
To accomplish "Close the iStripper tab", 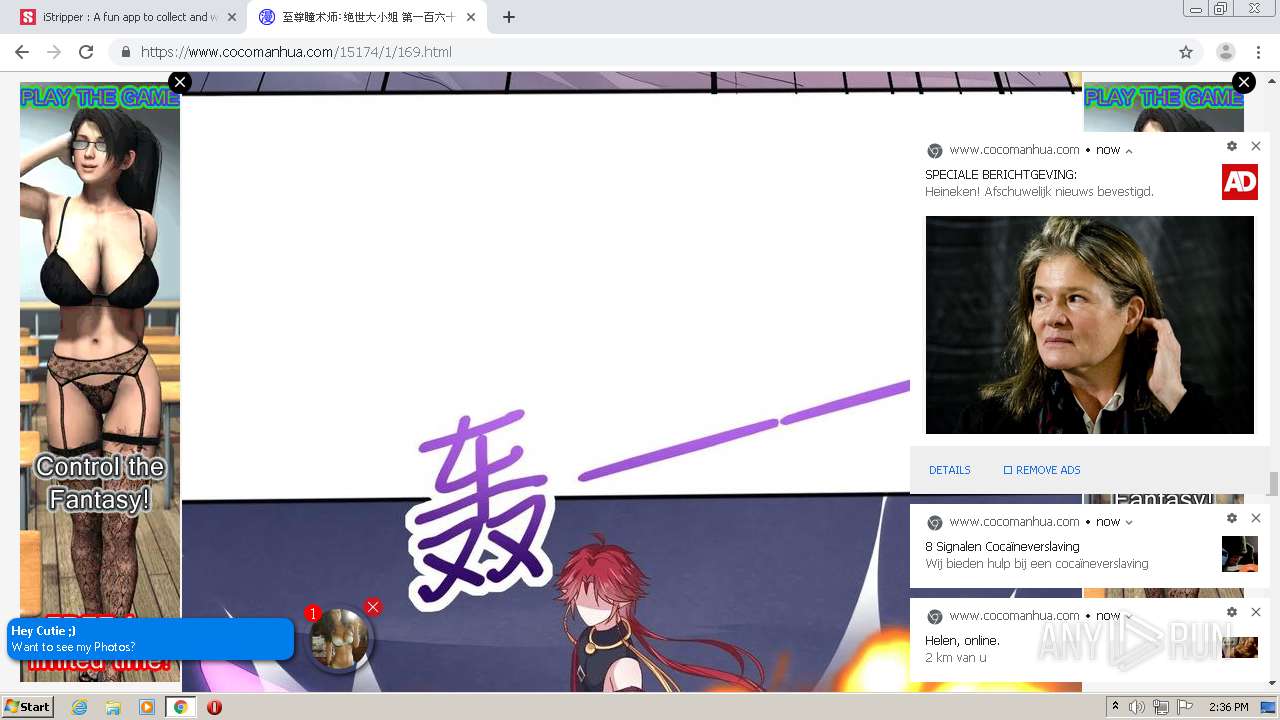I will pos(233,17).
